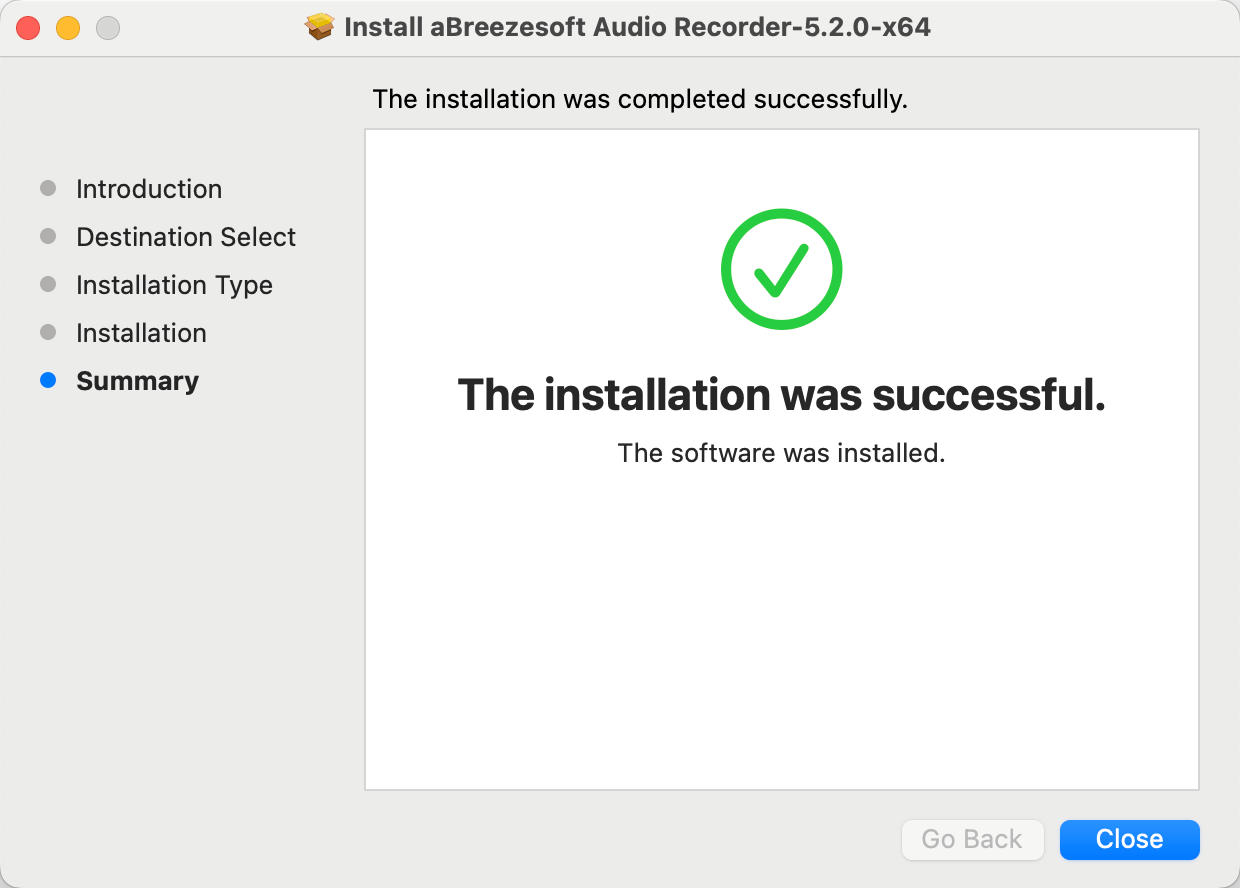Click the disabled Go Back button

[x=971, y=839]
